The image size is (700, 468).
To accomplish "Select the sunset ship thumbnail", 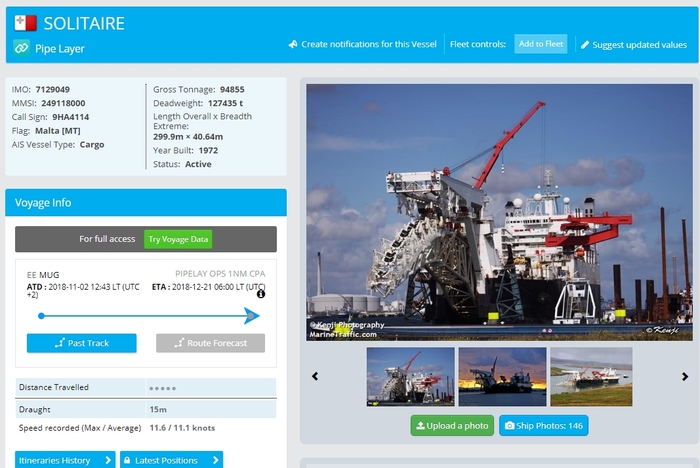I will (x=502, y=376).
